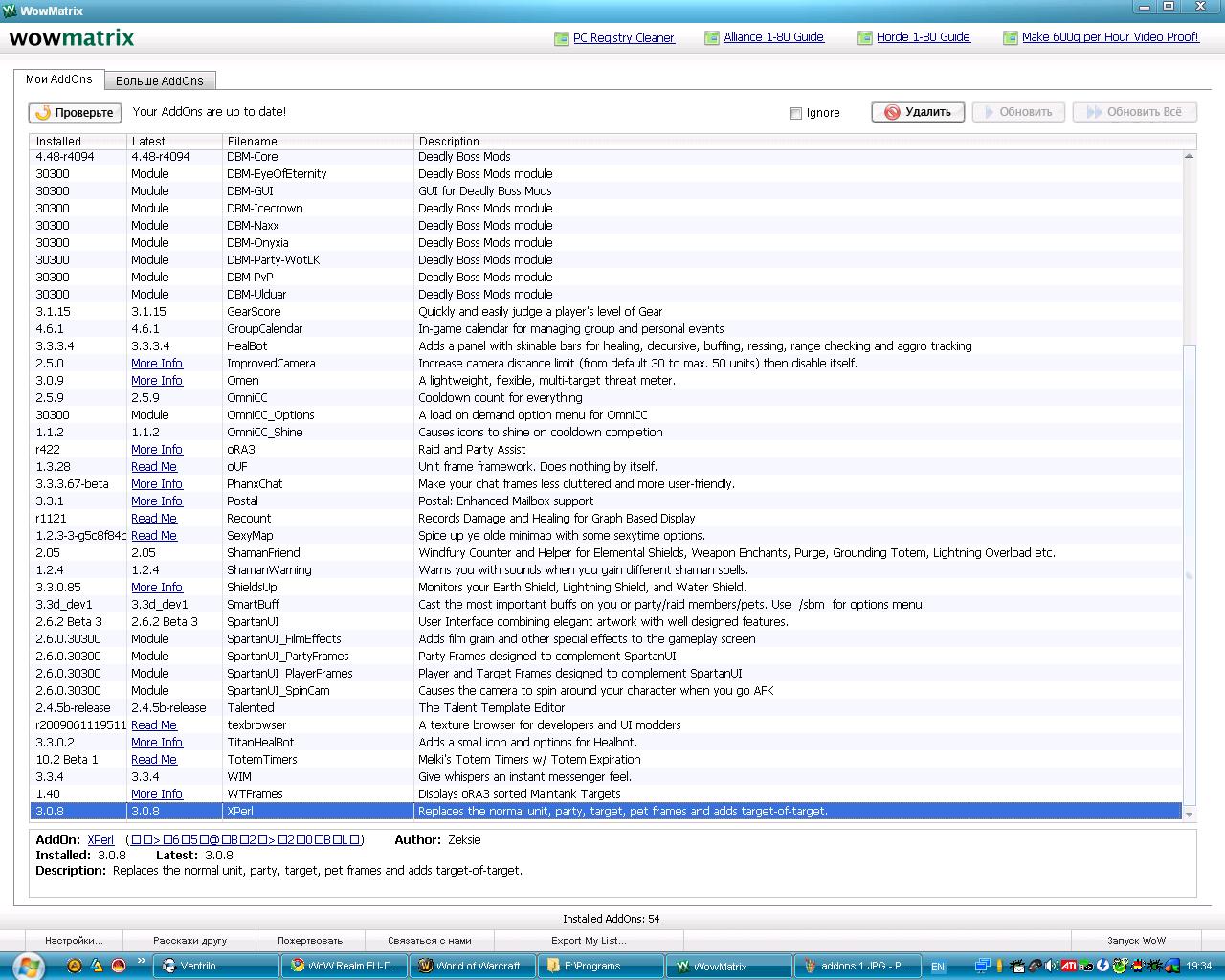Sort the list by the Installed column header
1225x980 pixels.
(78, 142)
